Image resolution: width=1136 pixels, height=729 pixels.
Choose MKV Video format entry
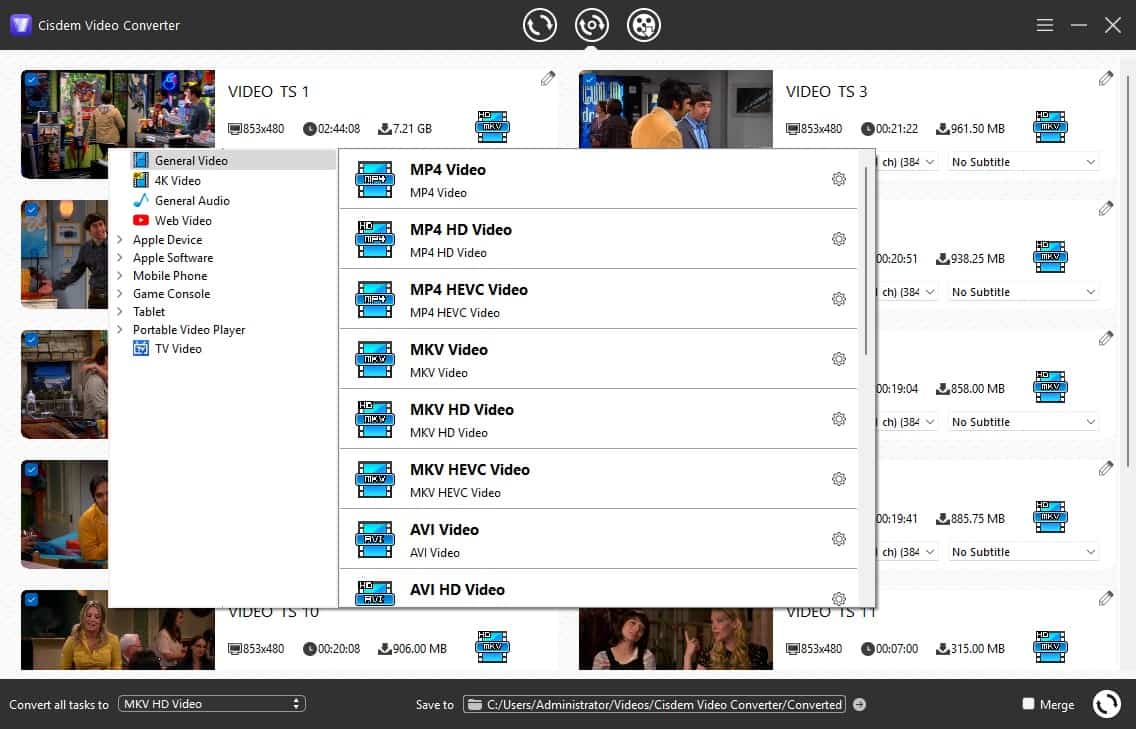click(598, 359)
